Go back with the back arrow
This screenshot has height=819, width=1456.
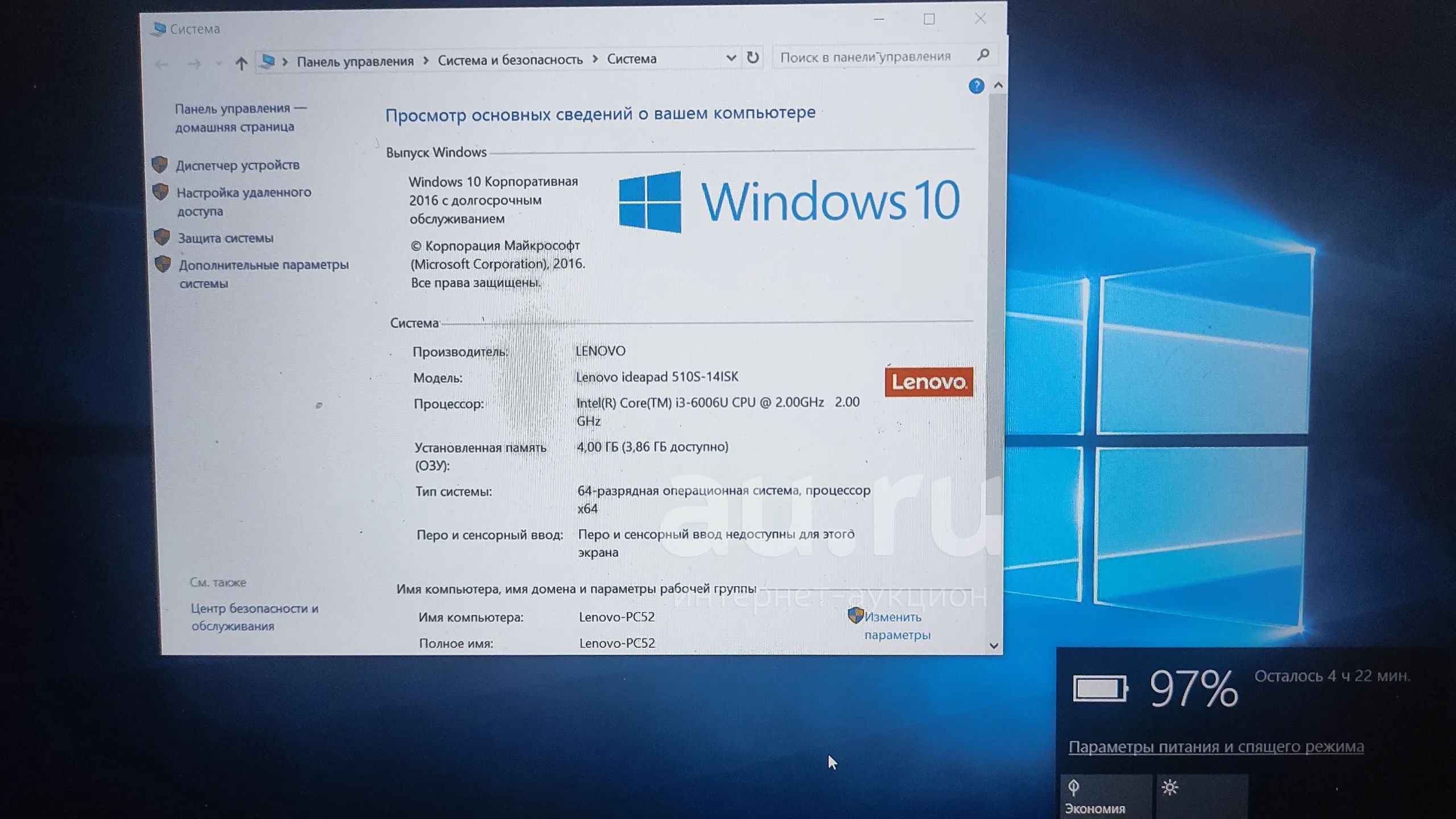(162, 64)
